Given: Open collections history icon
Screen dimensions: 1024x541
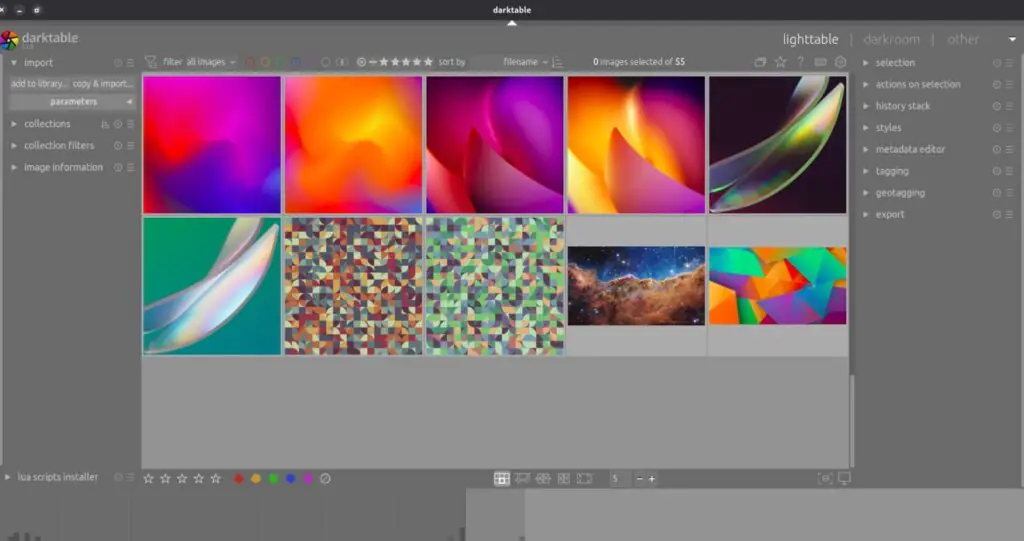Looking at the screenshot, I should click(105, 124).
